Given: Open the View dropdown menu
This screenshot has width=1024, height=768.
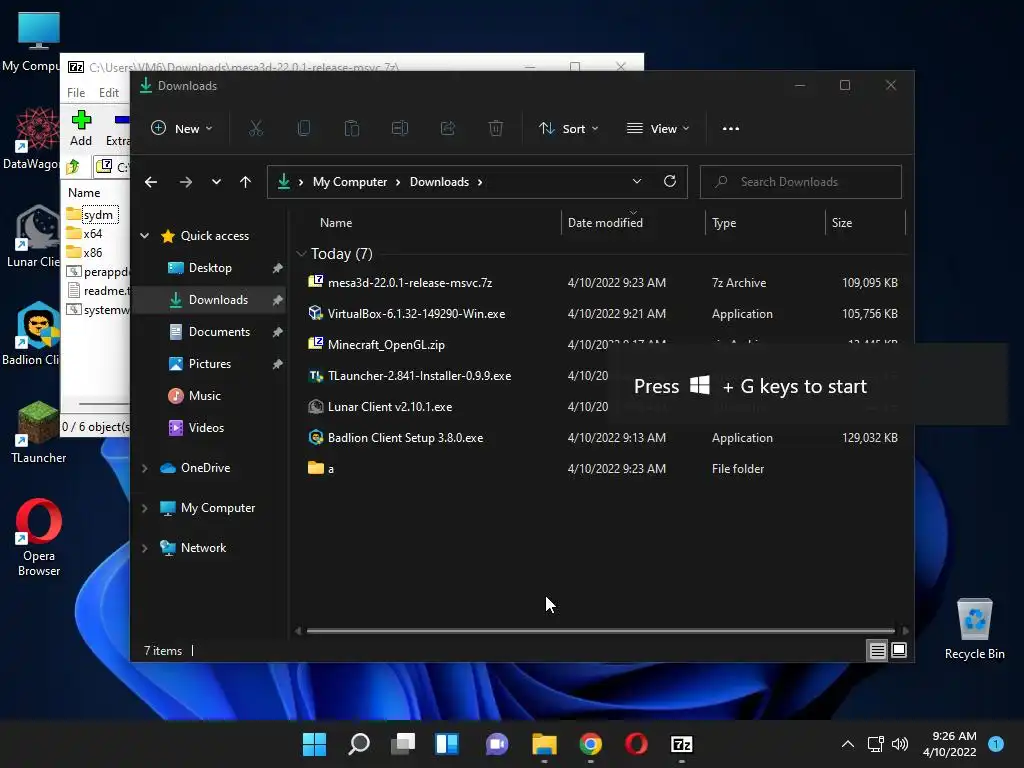Looking at the screenshot, I should [658, 129].
